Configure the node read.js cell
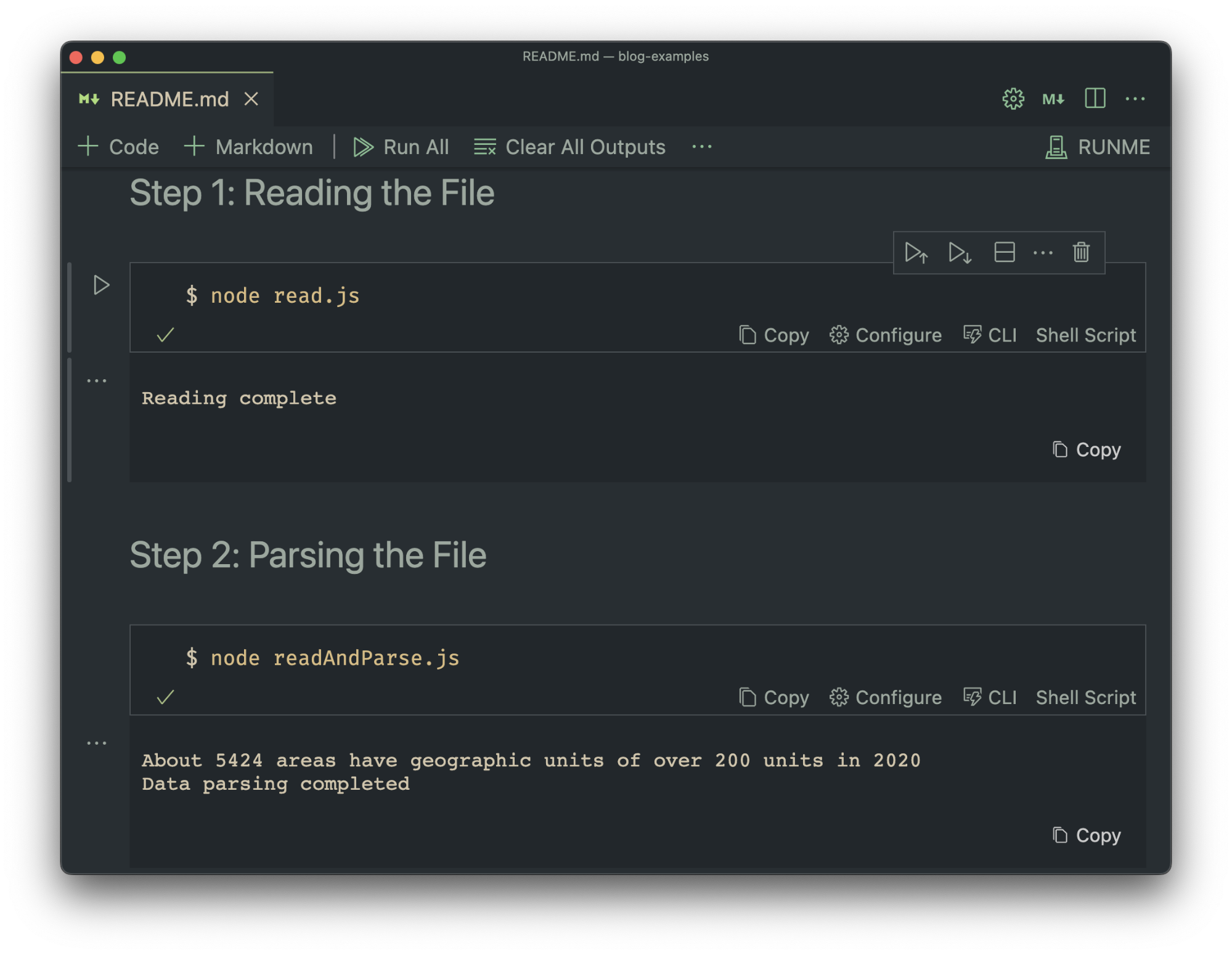The image size is (1232, 955). click(x=885, y=335)
